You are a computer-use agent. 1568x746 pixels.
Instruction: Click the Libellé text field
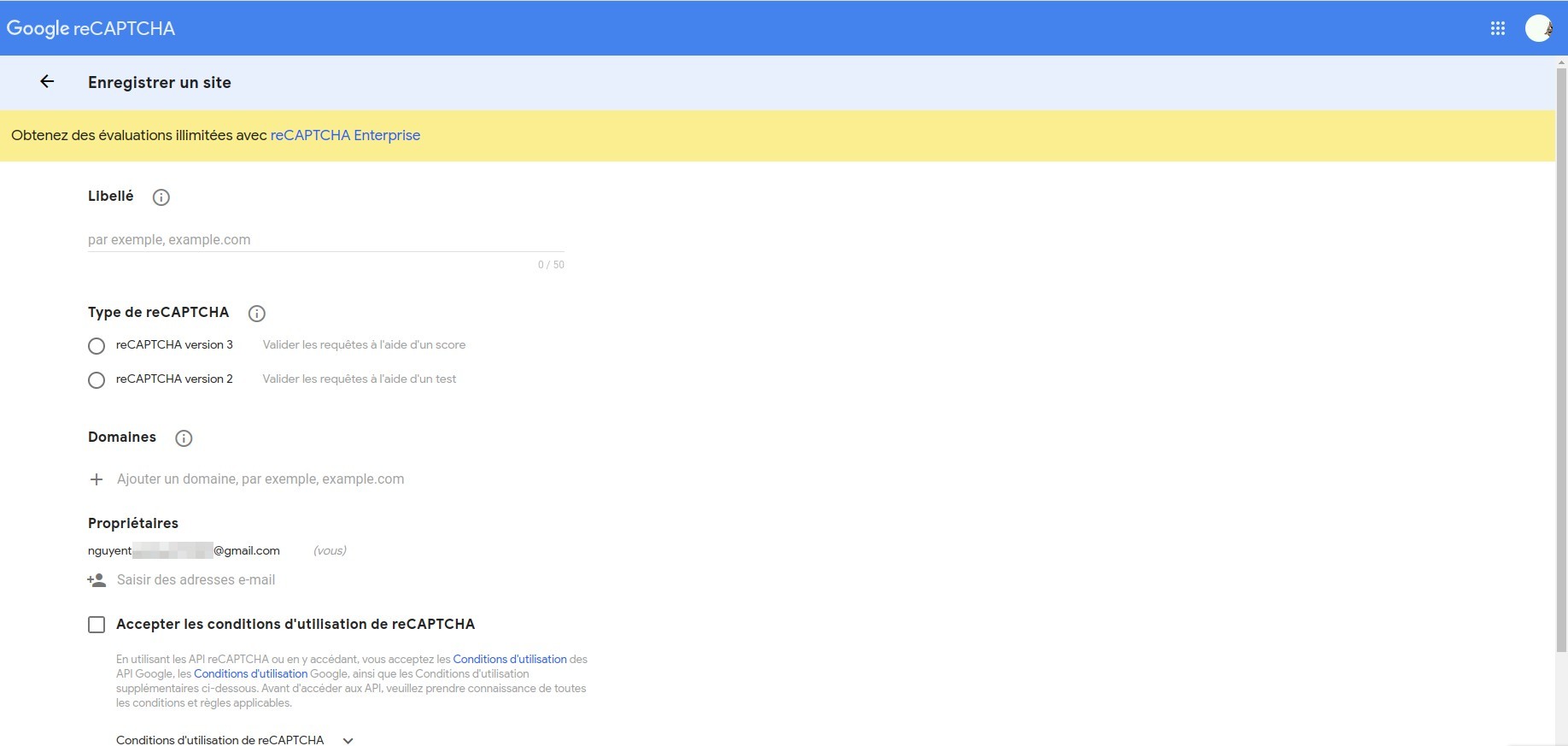click(x=325, y=239)
